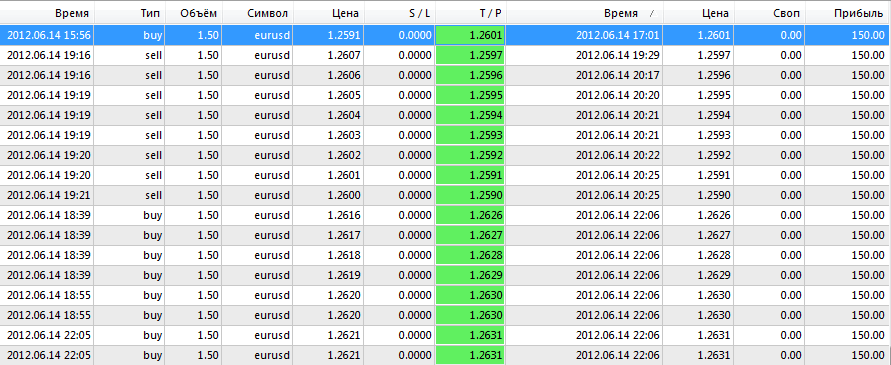This screenshot has height=365, width=891.
Task: Select the sell order opened at 1.2604
Action: click(446, 115)
